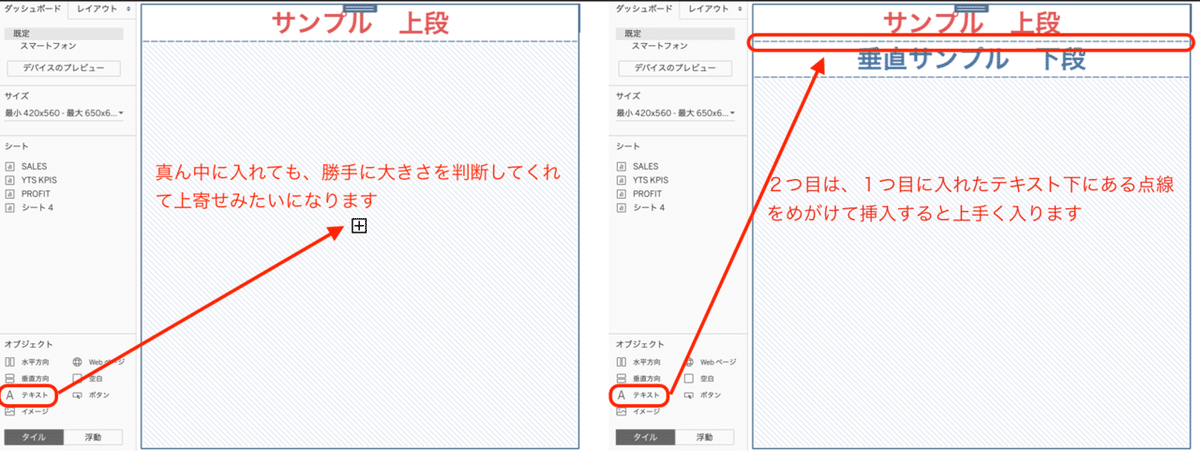Grab container handle atop right dashboard canvas
The height and width of the screenshot is (465, 1200).
972,6
